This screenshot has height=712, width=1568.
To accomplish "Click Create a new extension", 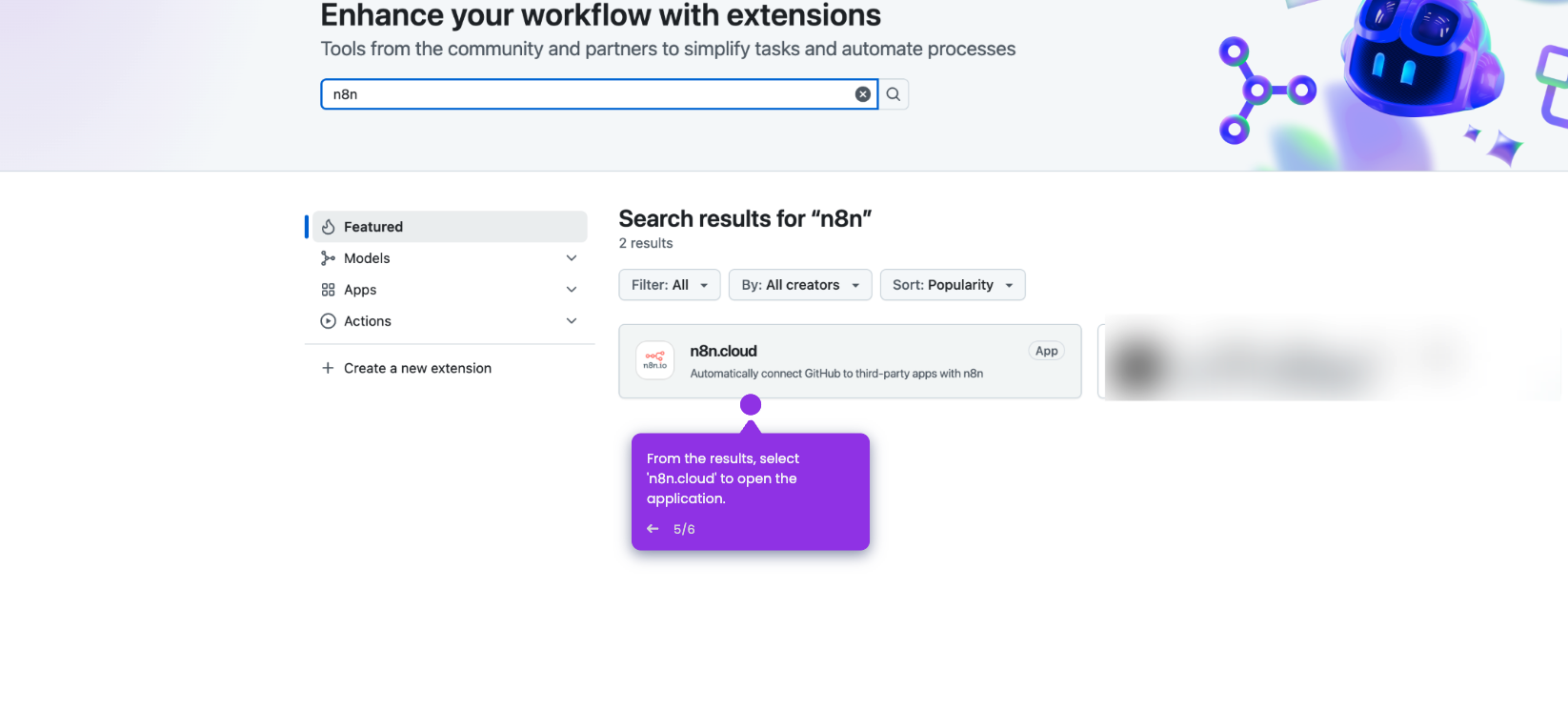I will [x=417, y=368].
